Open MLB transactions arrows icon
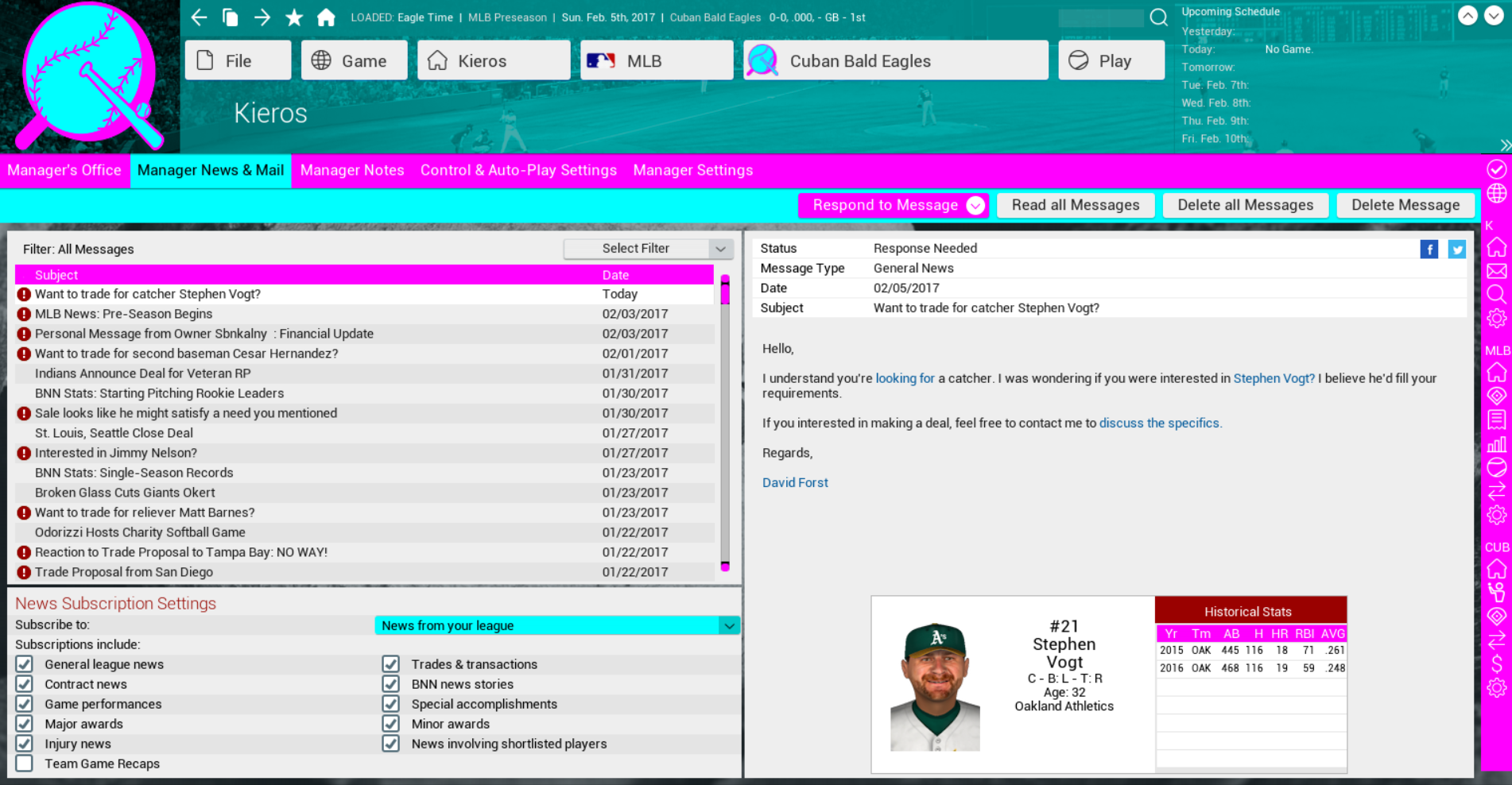 pos(1497,491)
